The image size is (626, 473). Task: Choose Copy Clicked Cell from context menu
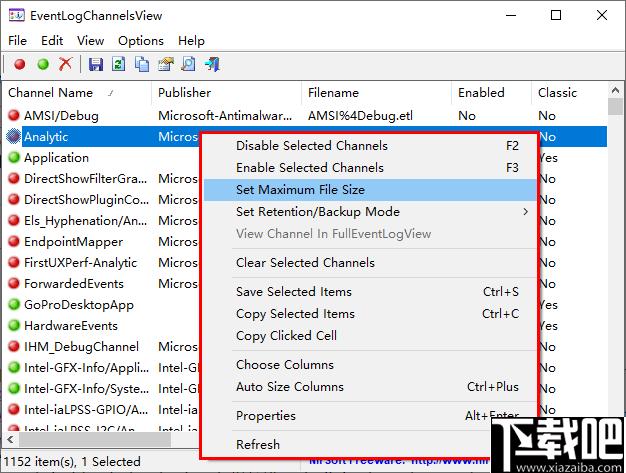[370, 336]
